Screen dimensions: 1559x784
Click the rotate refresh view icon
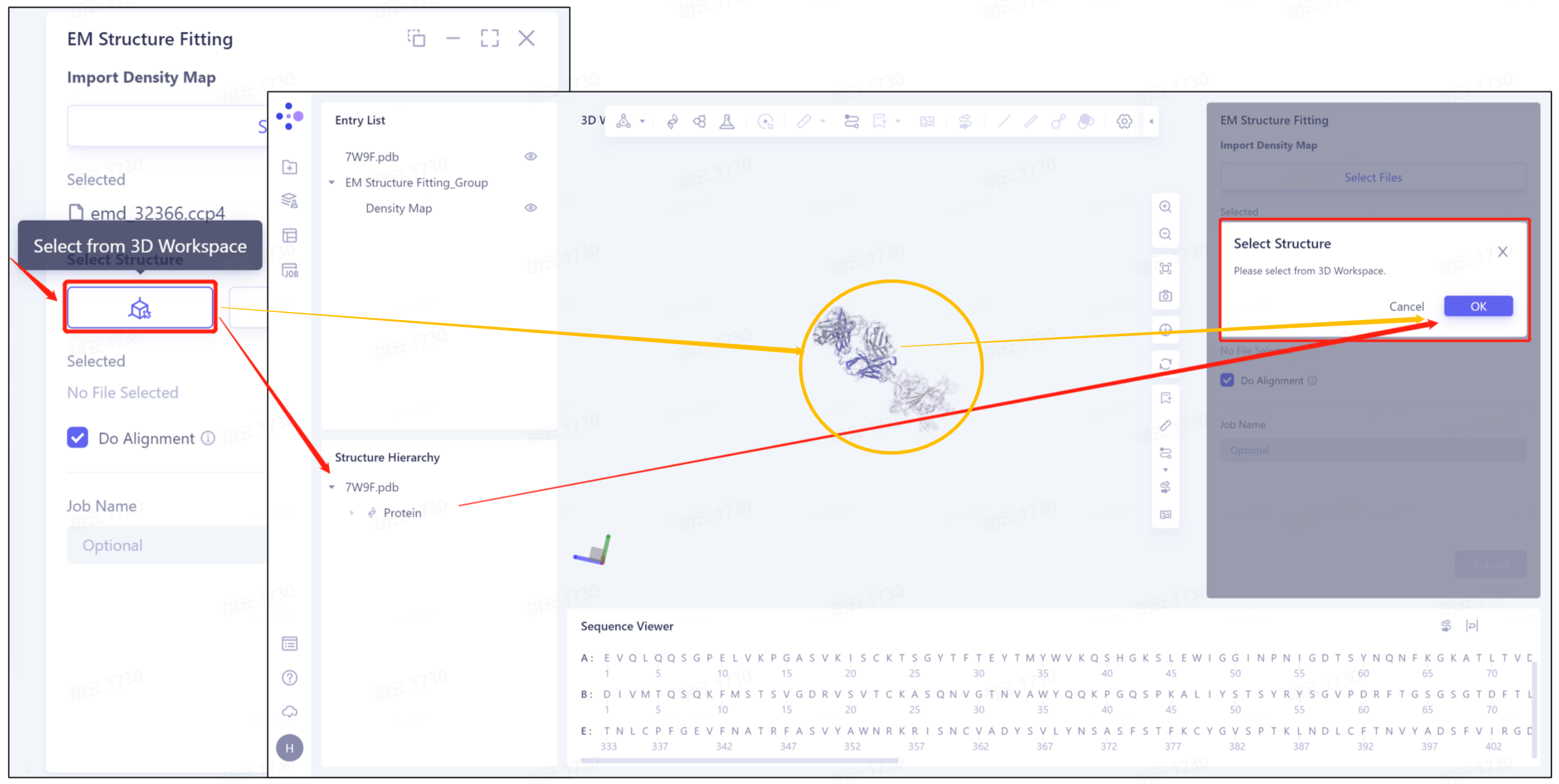pos(1165,364)
